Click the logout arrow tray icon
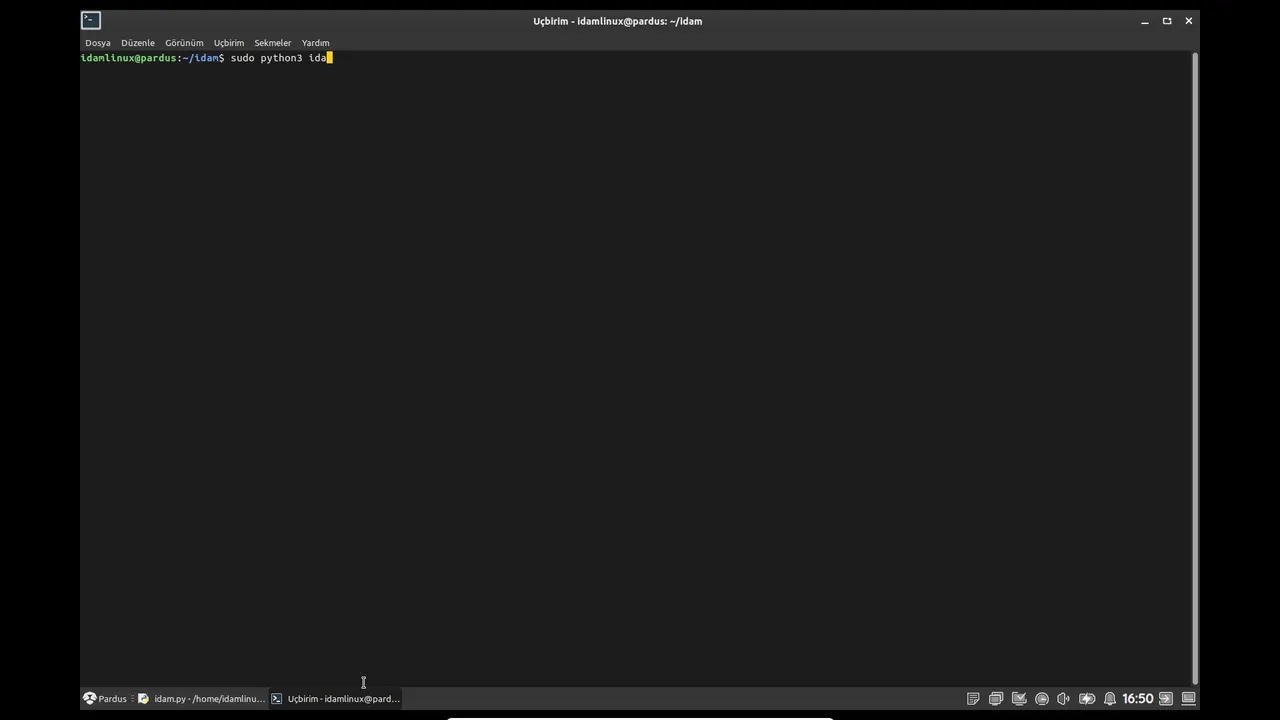Viewport: 1280px width, 720px height. point(1166,699)
